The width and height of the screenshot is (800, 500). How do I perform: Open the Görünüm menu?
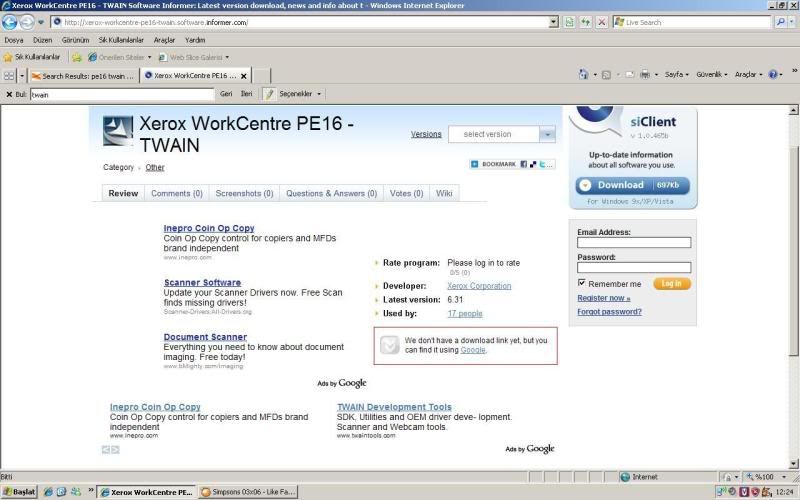(x=76, y=40)
